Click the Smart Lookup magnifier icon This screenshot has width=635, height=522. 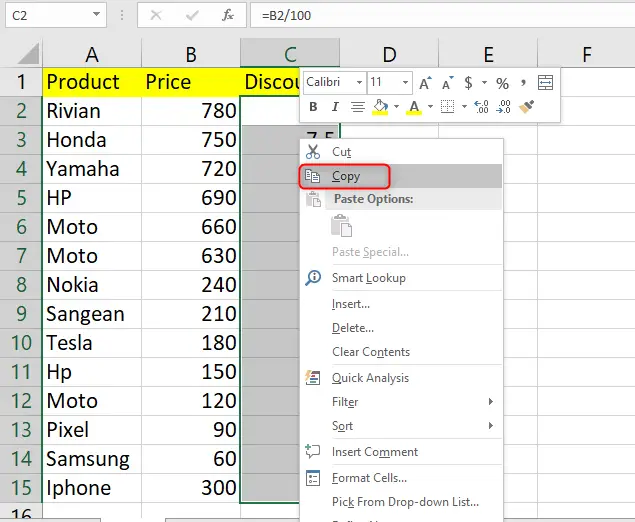pos(313,278)
